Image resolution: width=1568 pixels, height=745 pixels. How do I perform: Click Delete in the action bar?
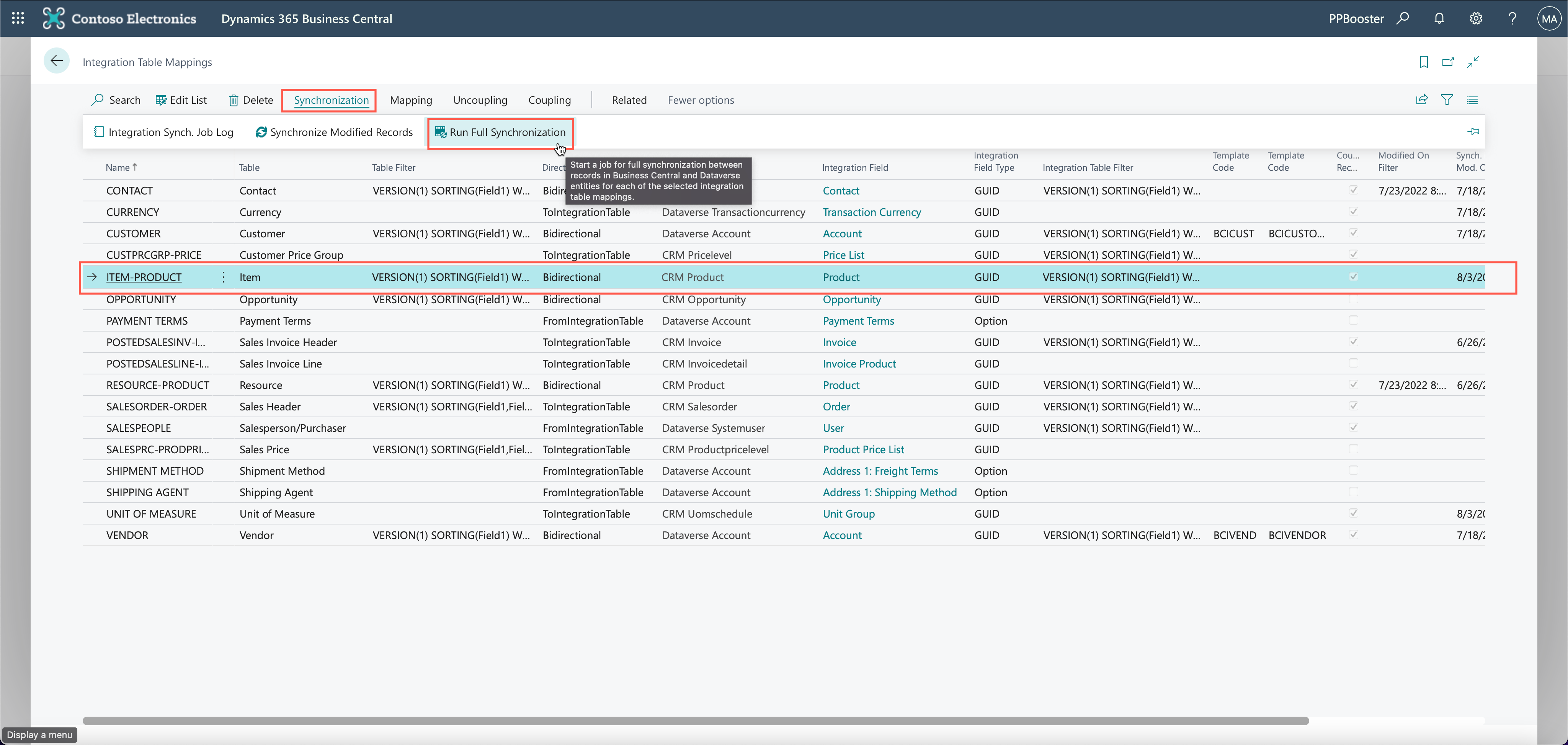251,100
